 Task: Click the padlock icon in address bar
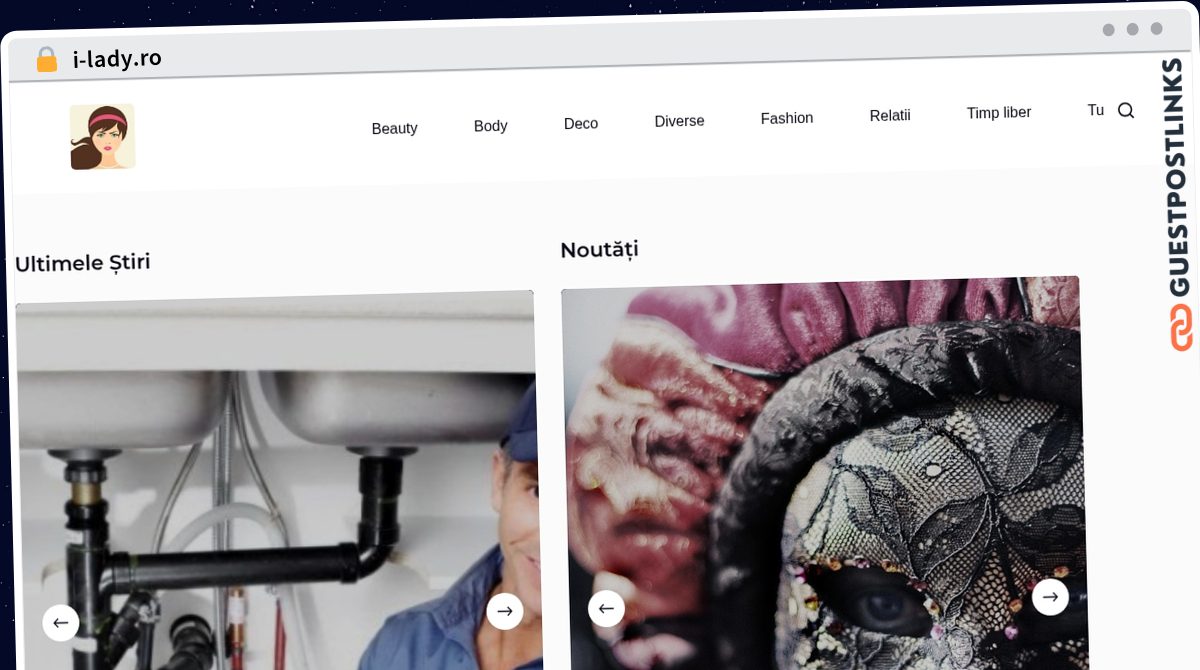point(47,60)
